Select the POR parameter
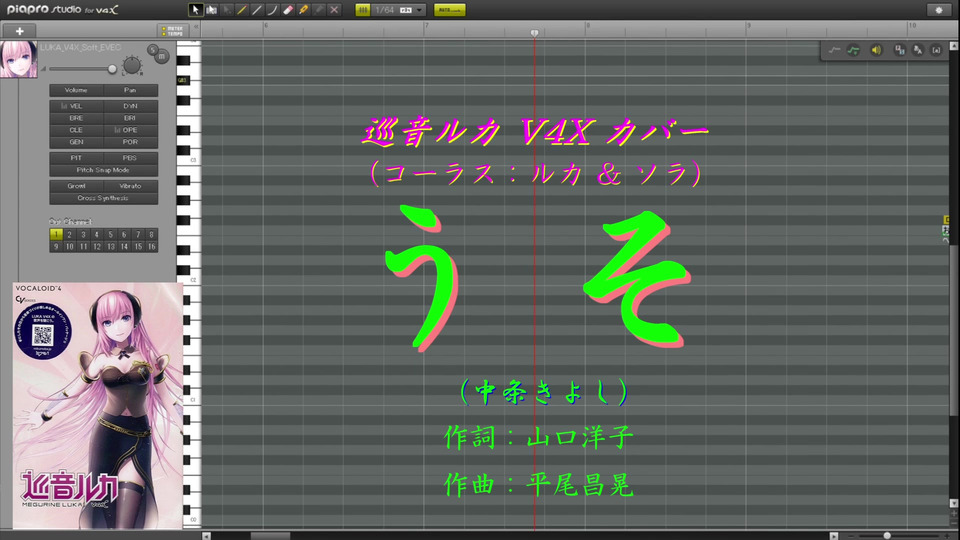960x540 pixels. click(130, 142)
